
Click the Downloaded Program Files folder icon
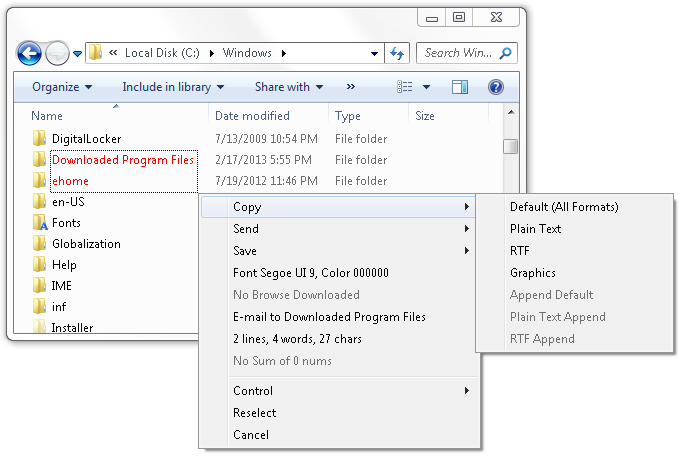click(39, 159)
